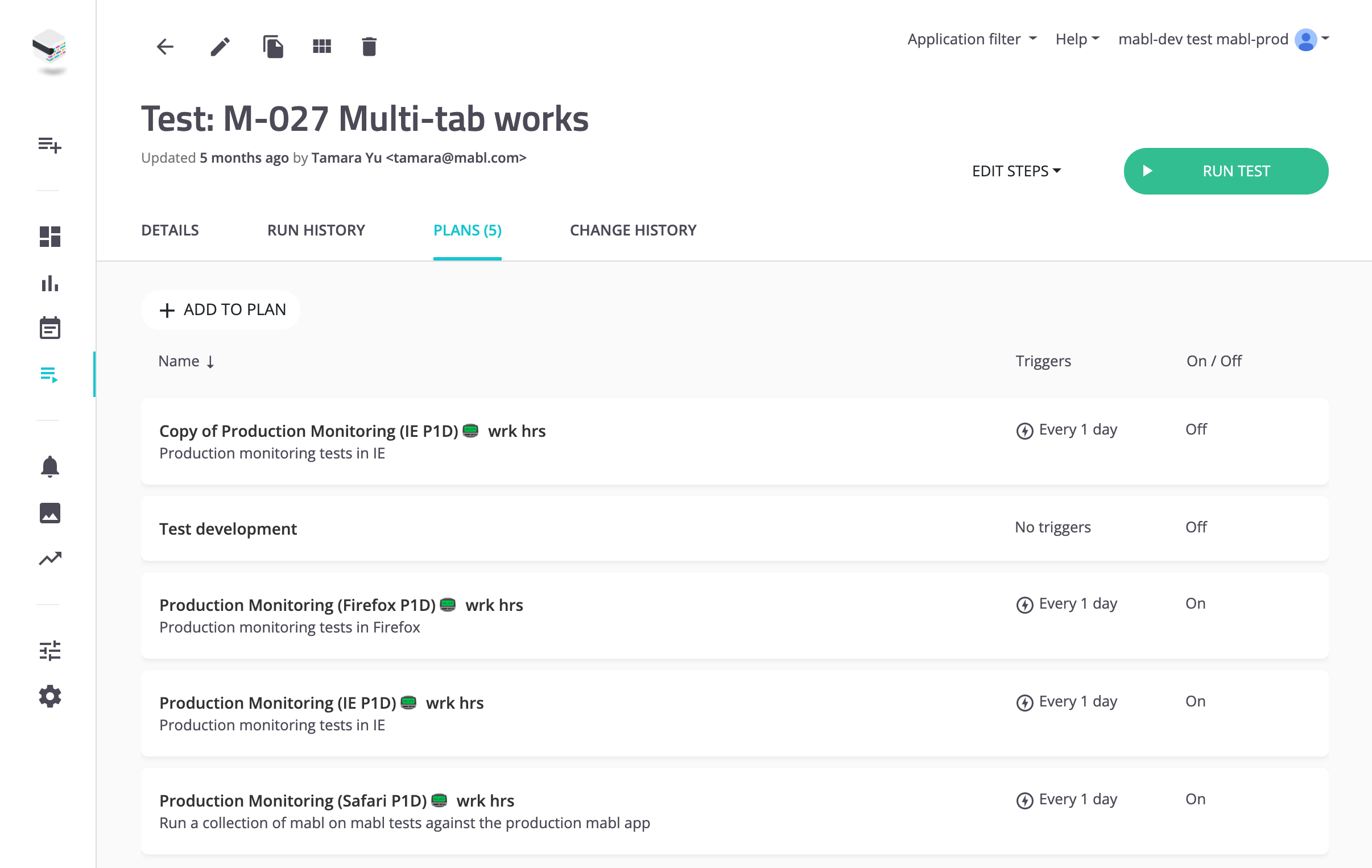Click green label icon on Copy of Production Monitoring
Viewport: 1372px width, 868px height.
tap(470, 430)
